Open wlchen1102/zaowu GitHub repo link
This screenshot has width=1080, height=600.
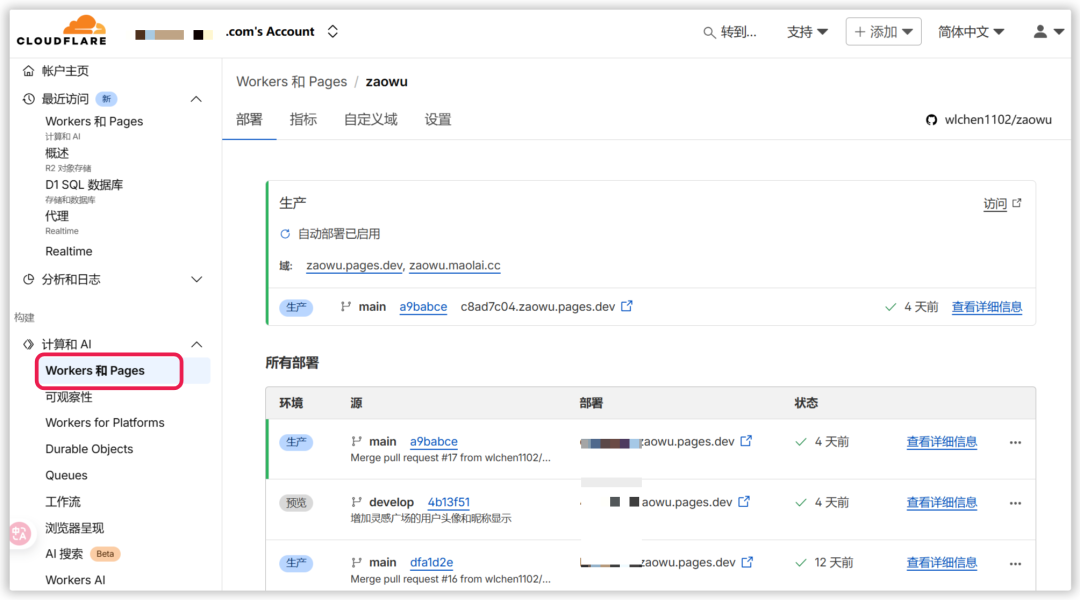[x=998, y=120]
